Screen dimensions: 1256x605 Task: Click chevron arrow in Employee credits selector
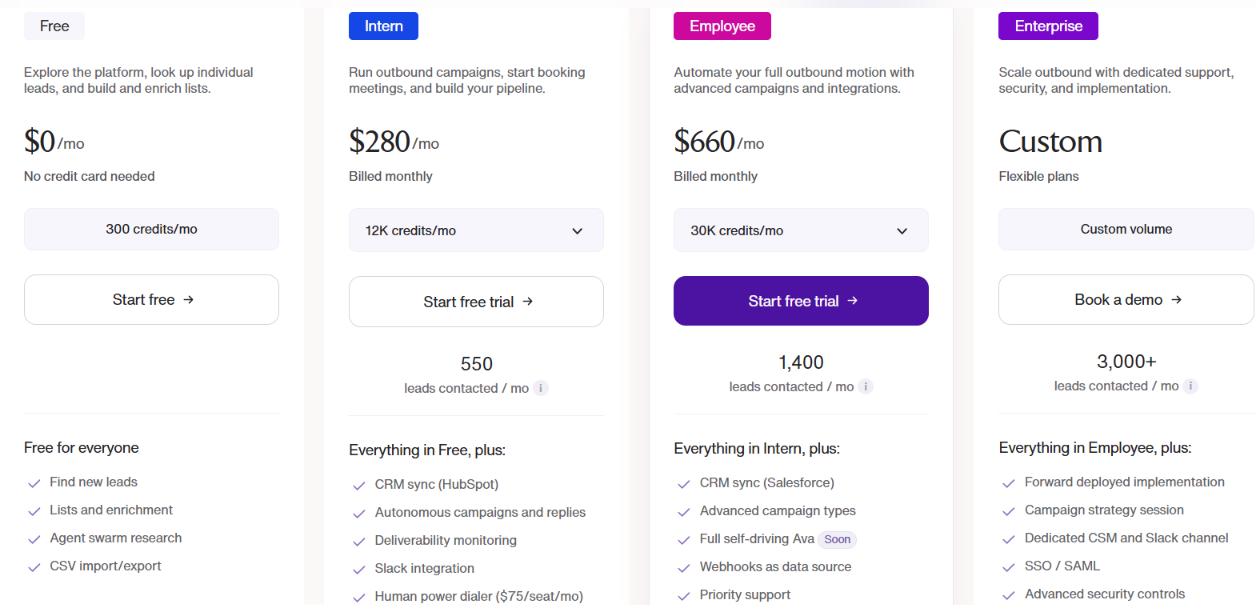click(902, 231)
